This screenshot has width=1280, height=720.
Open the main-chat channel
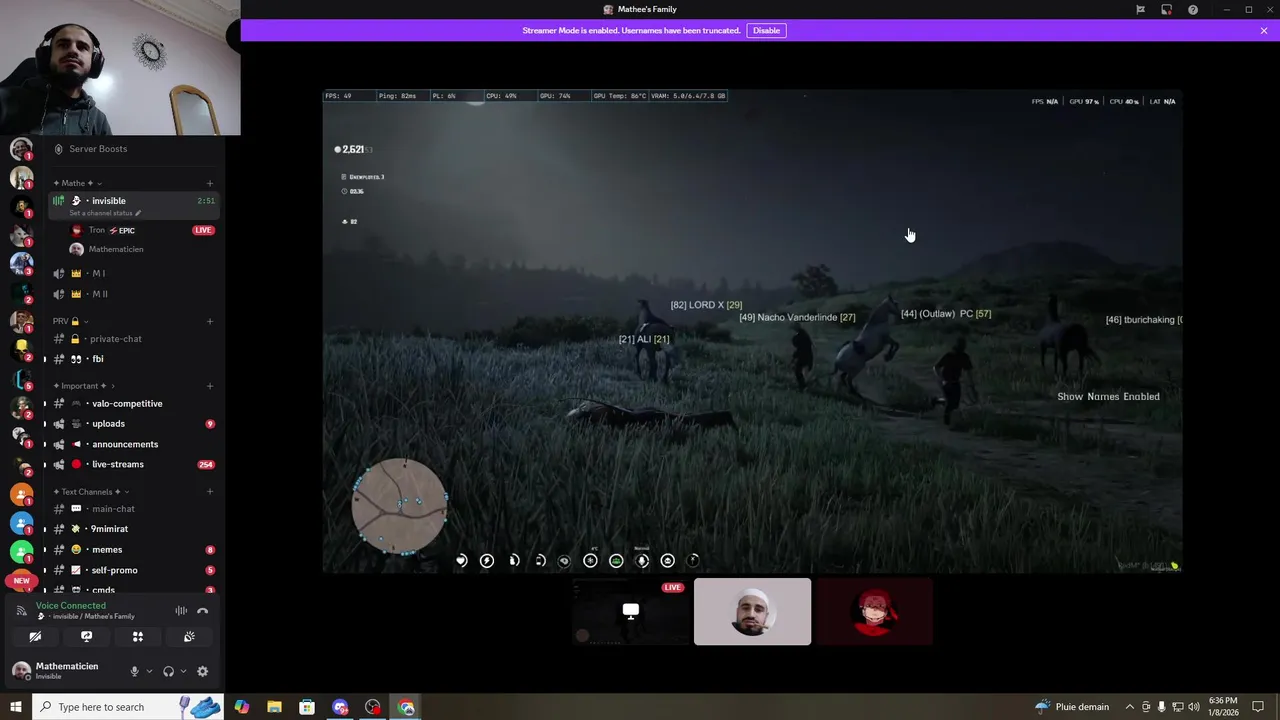point(133,509)
